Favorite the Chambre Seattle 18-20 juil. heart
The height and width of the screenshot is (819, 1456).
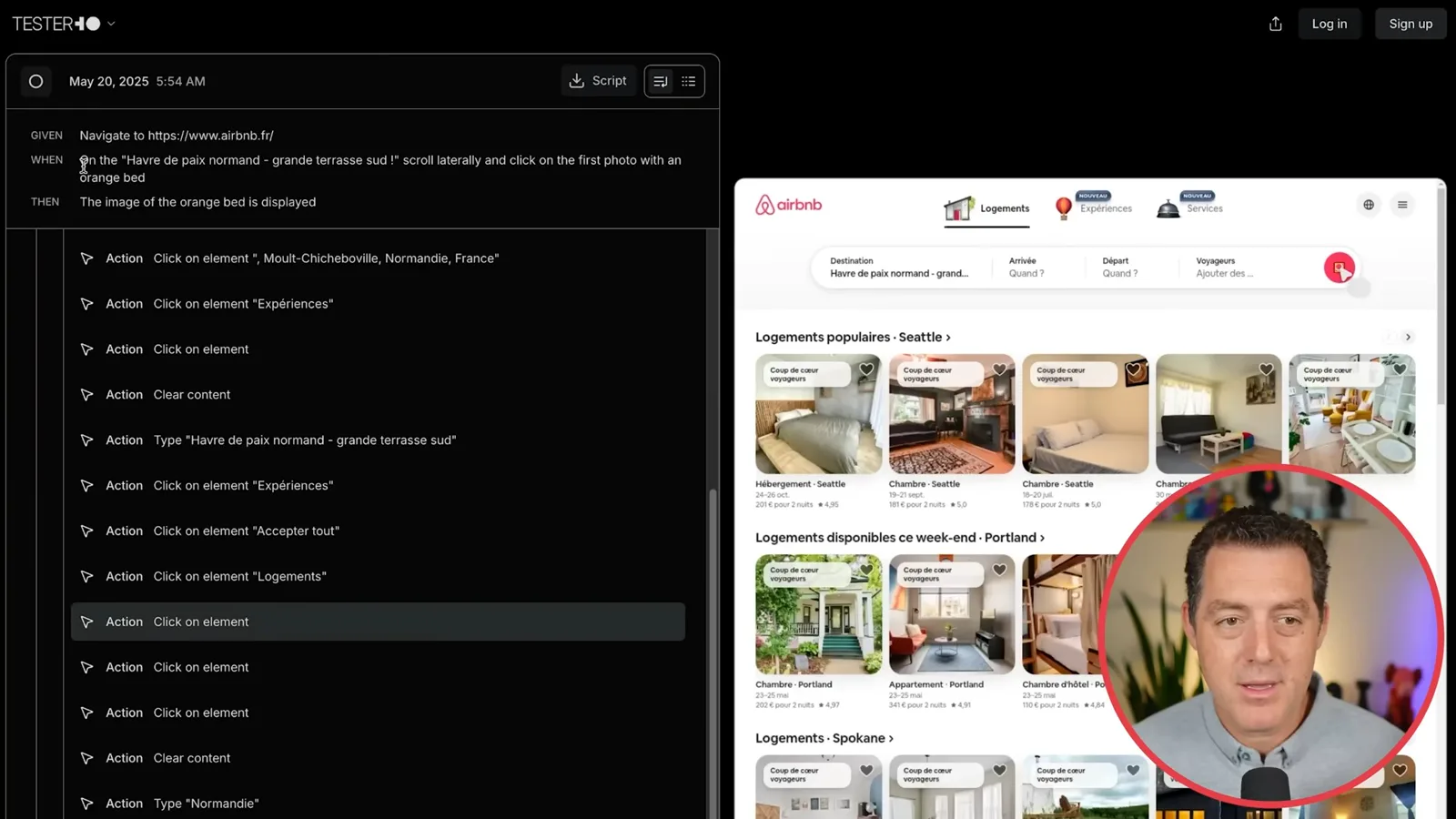point(1133,369)
